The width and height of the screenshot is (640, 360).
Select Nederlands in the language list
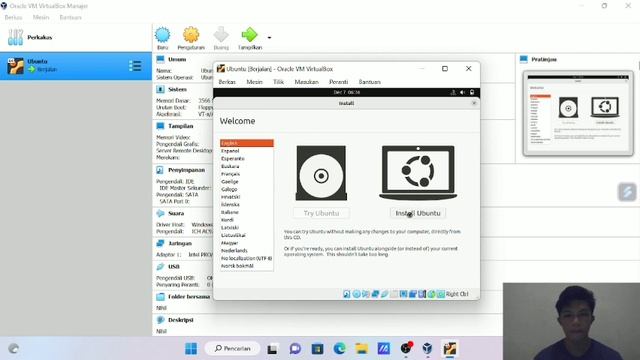[x=247, y=251]
